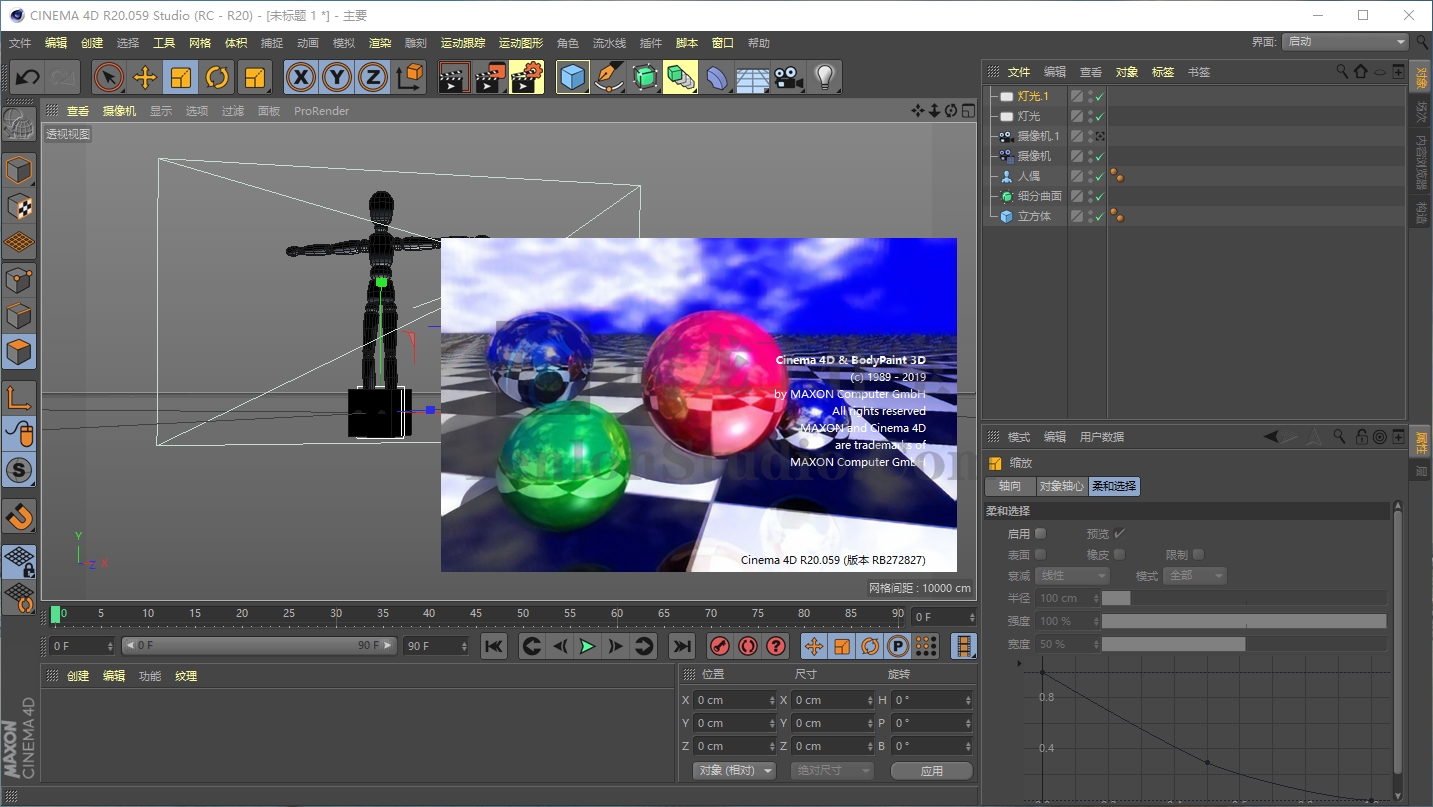Activate the Scale tool in top toolbar

(x=181, y=77)
